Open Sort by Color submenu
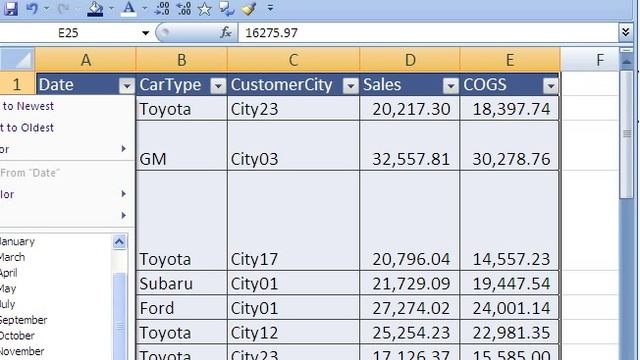Viewport: 640px width, 360px height. click(67, 149)
